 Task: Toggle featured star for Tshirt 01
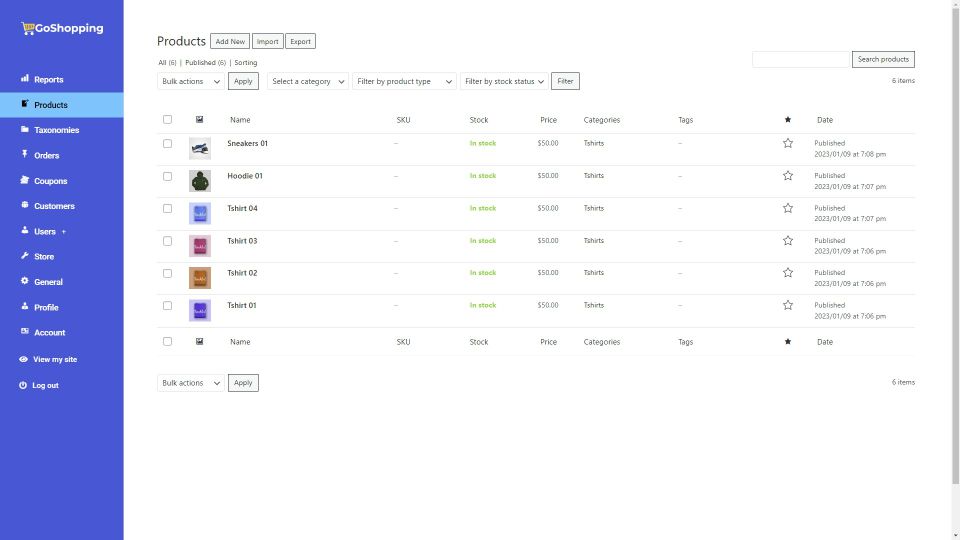coord(788,305)
